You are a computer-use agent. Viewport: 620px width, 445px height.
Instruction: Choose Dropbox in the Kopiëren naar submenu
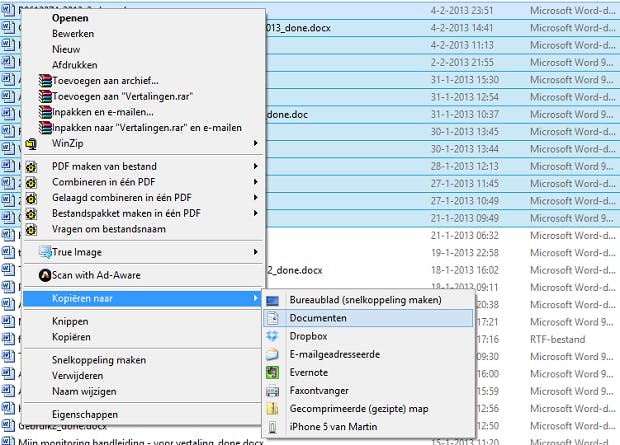point(308,336)
